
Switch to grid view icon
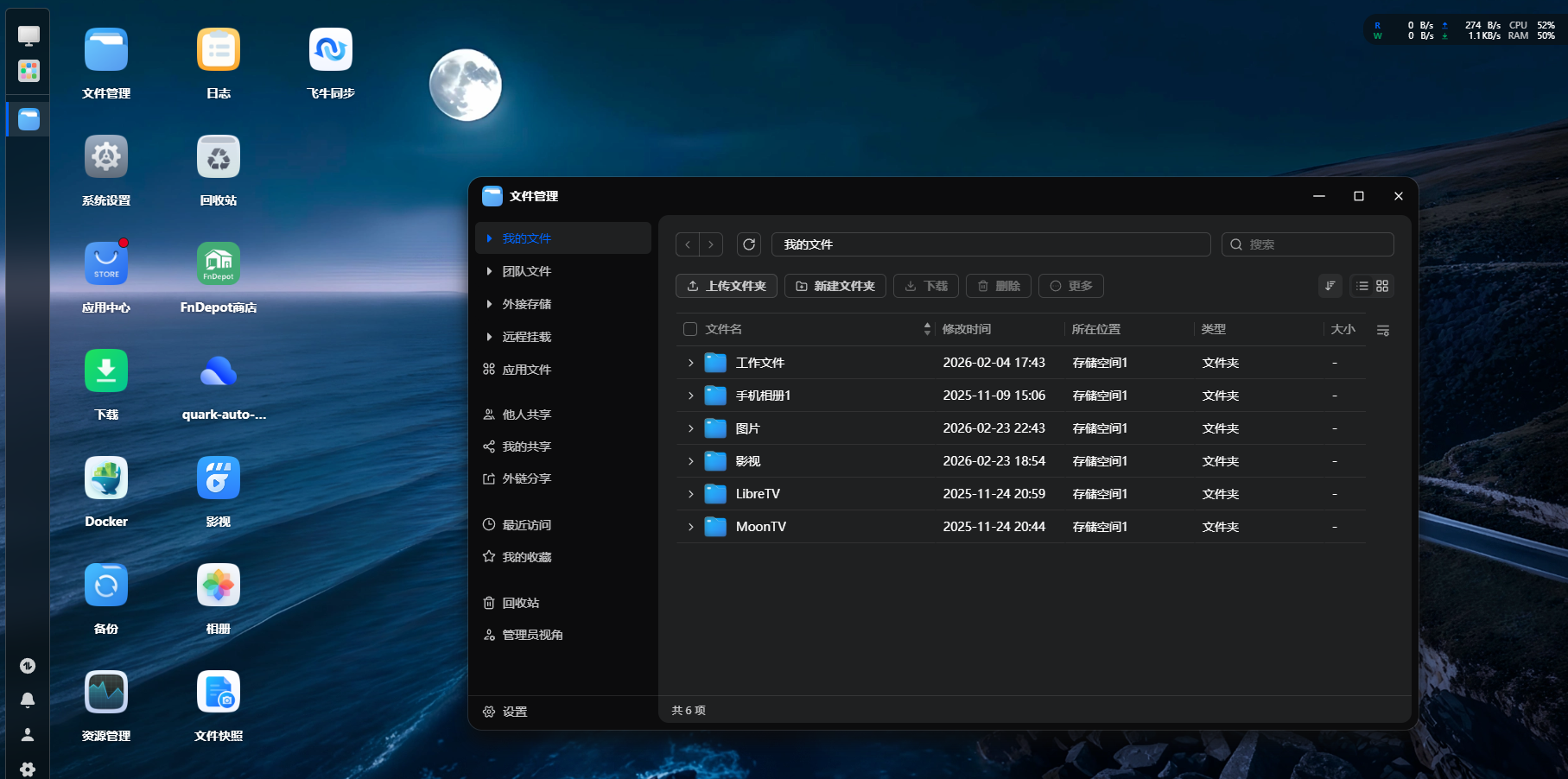[1382, 286]
